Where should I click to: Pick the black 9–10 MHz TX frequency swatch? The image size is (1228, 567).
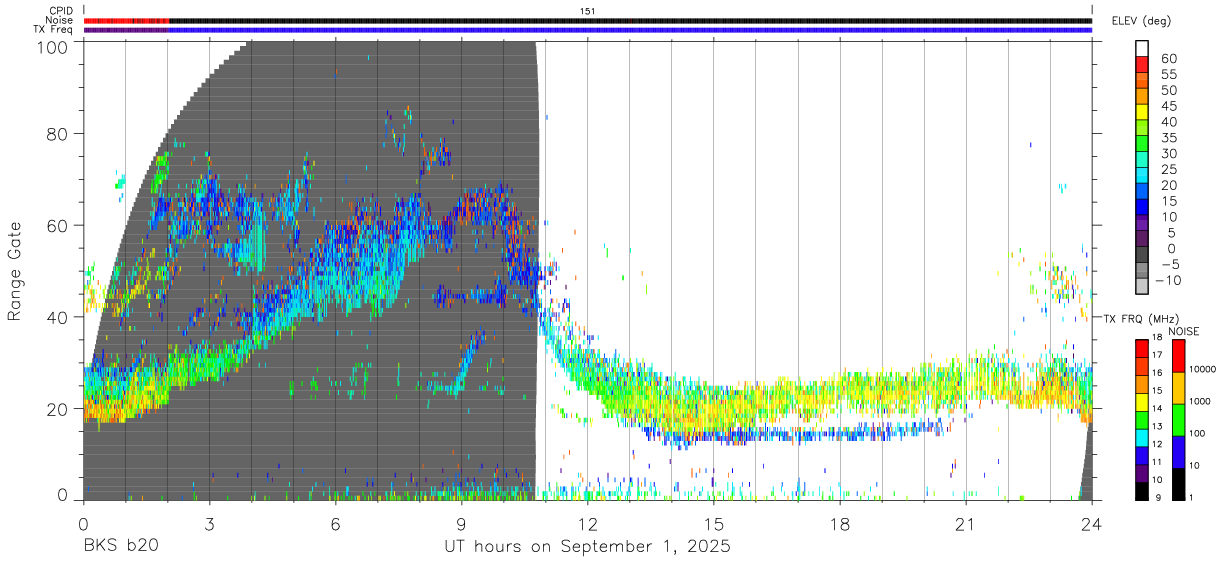pos(1142,490)
